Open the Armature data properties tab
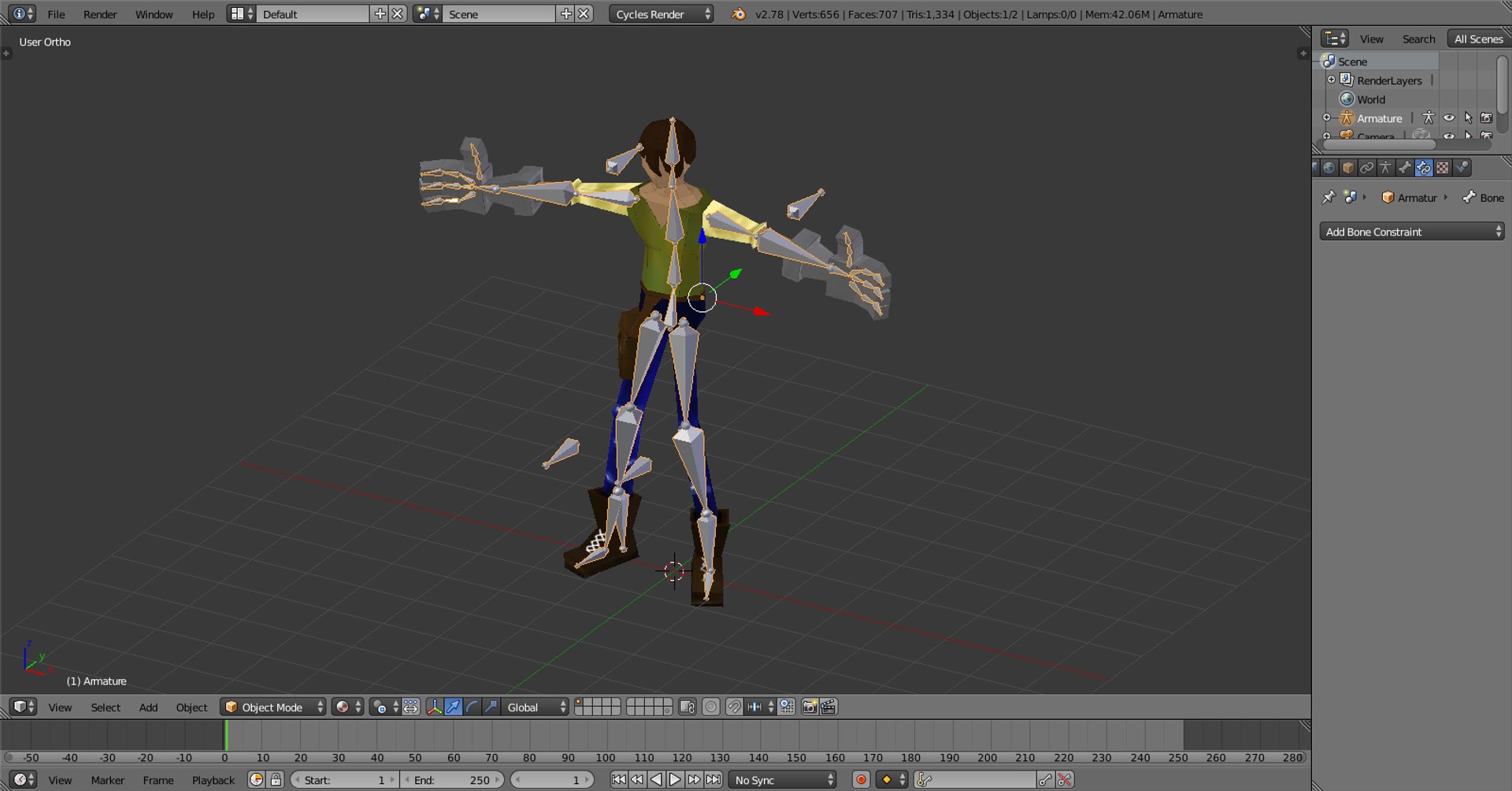1512x791 pixels. click(x=1386, y=168)
